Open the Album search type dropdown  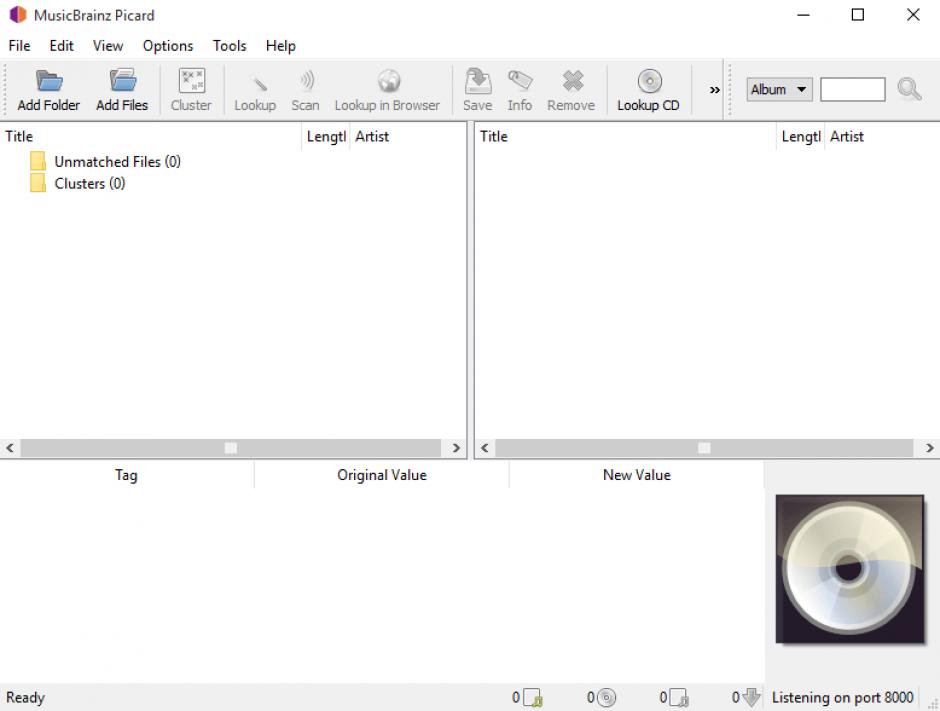click(779, 89)
